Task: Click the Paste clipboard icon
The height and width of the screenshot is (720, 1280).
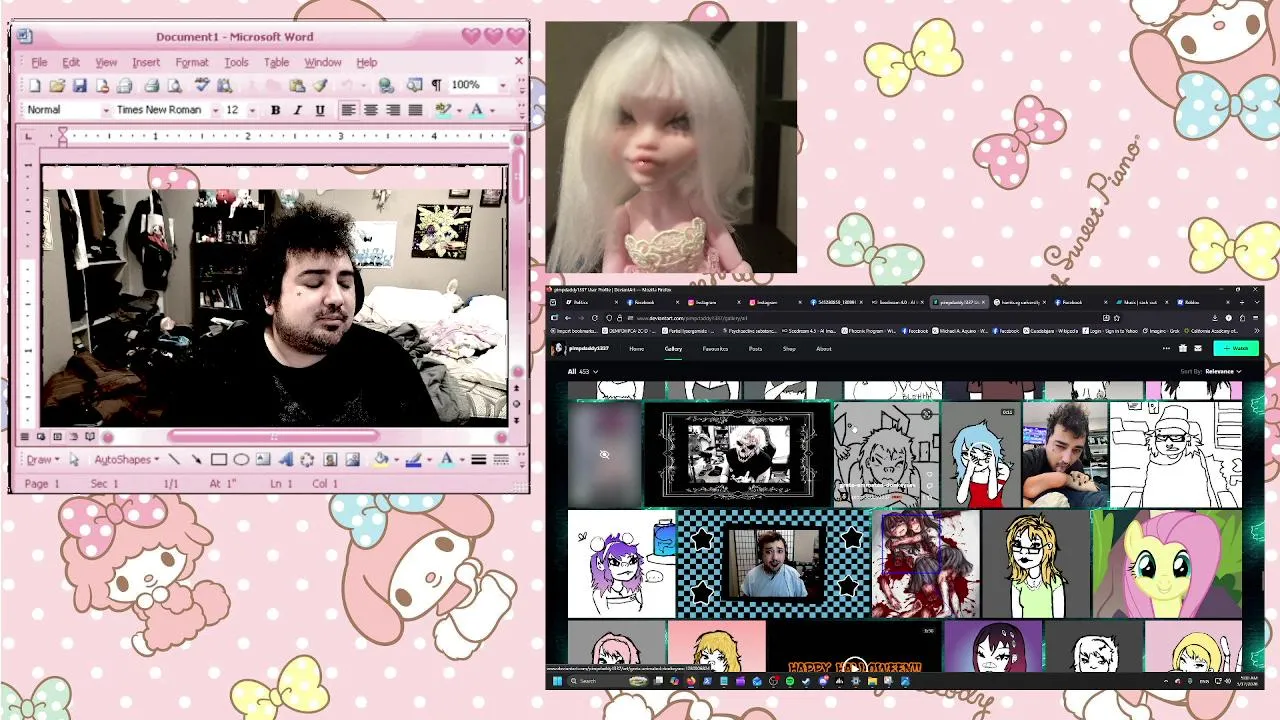Action: pyautogui.click(x=297, y=86)
